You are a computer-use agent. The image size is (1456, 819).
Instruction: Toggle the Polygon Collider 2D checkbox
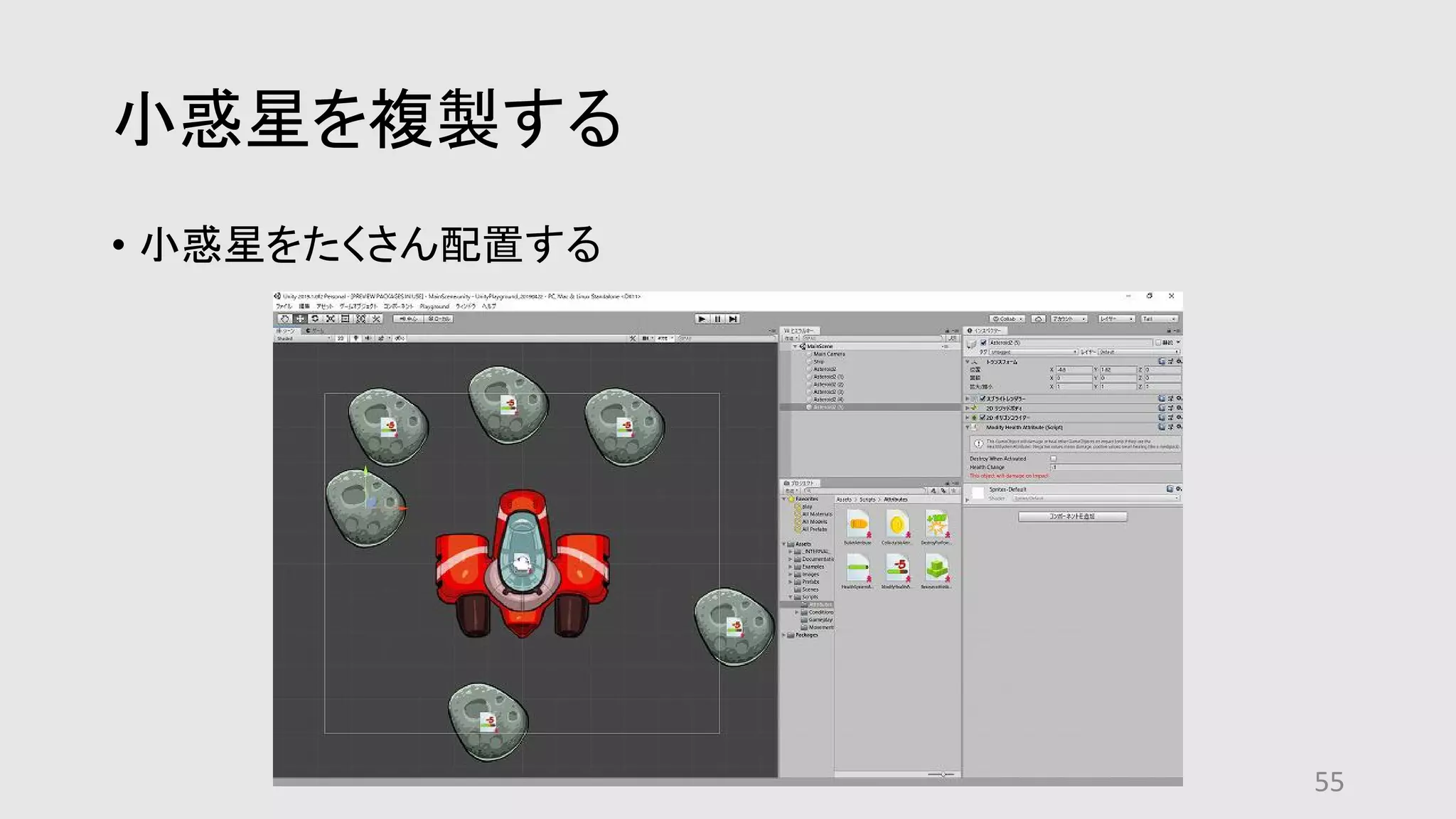(x=983, y=418)
